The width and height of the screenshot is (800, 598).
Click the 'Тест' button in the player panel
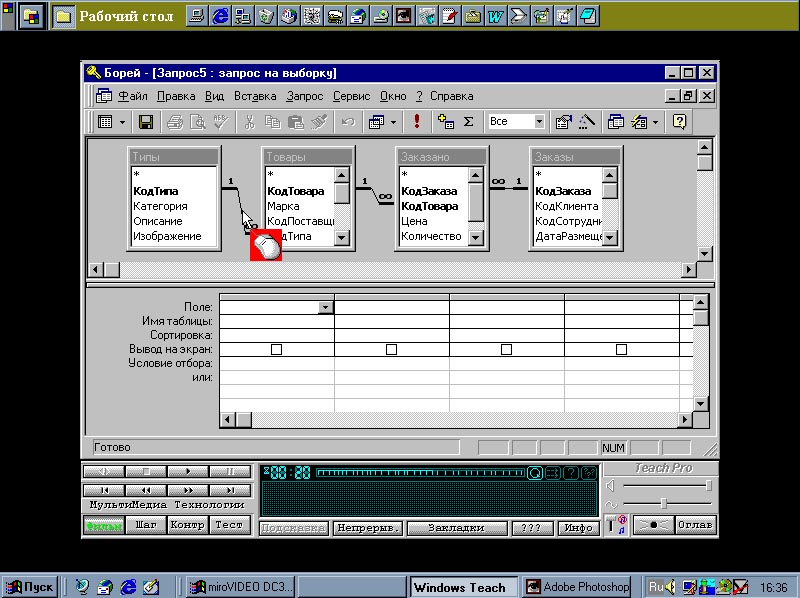(230, 525)
